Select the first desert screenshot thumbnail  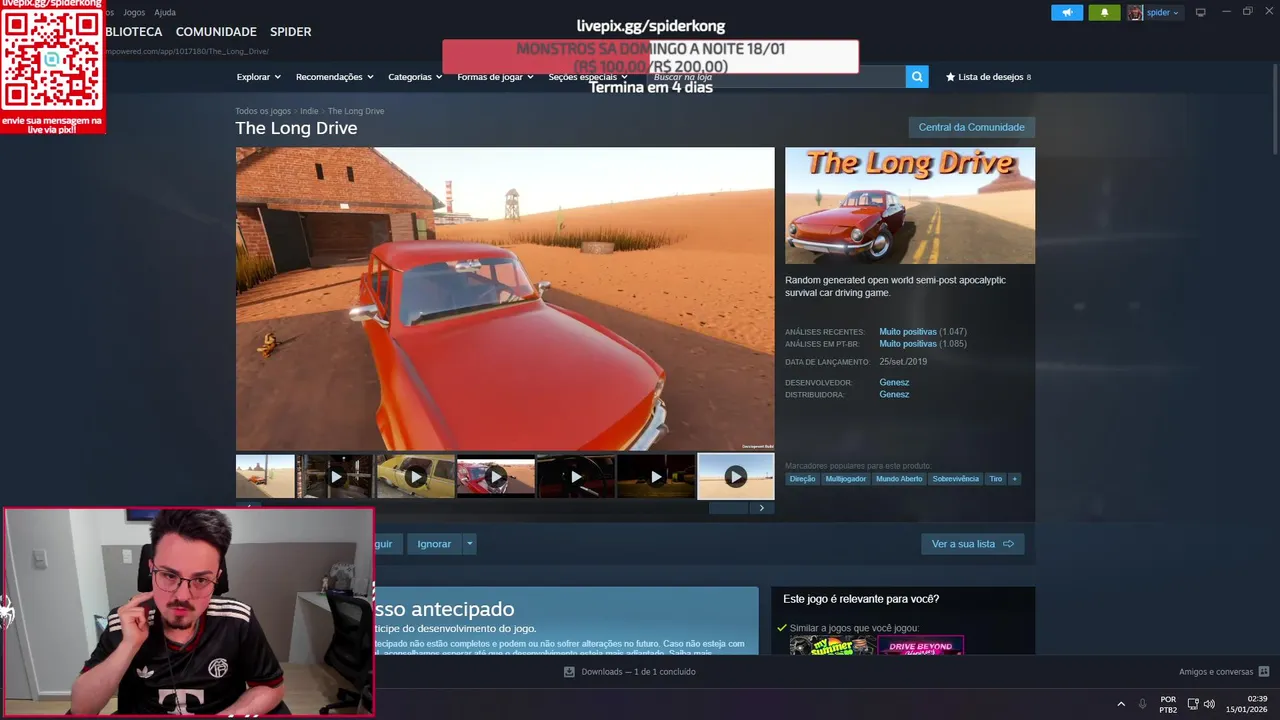pos(265,476)
